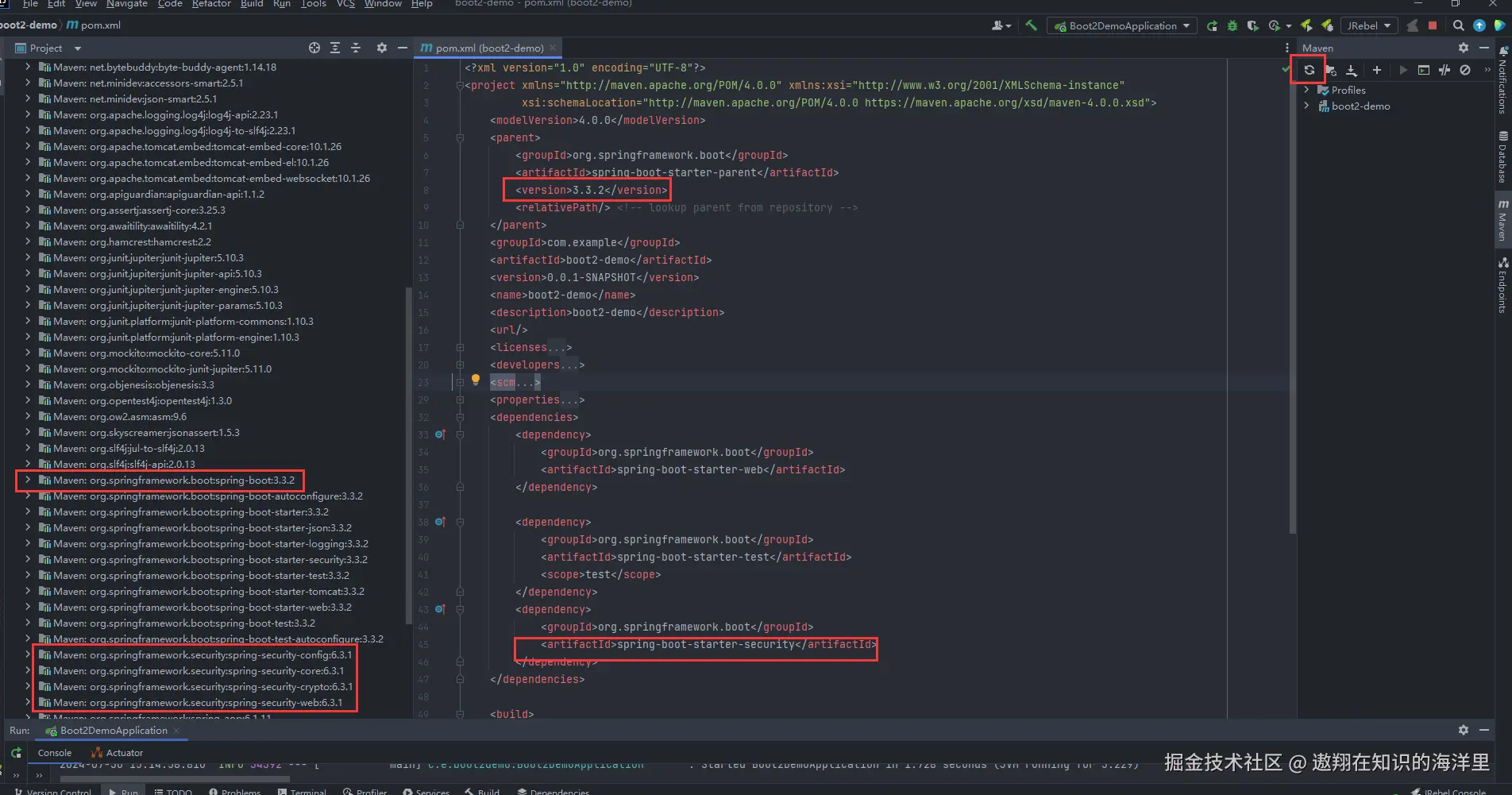Unfold the collapsed properties block
The height and width of the screenshot is (795, 1512).
460,399
